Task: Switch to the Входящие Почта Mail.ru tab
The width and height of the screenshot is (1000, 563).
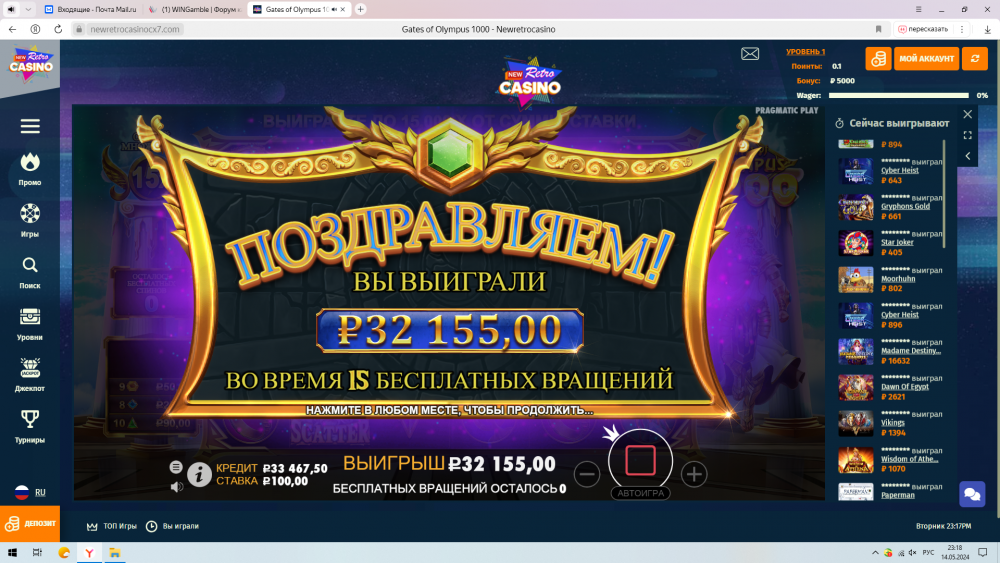Action: [90, 10]
